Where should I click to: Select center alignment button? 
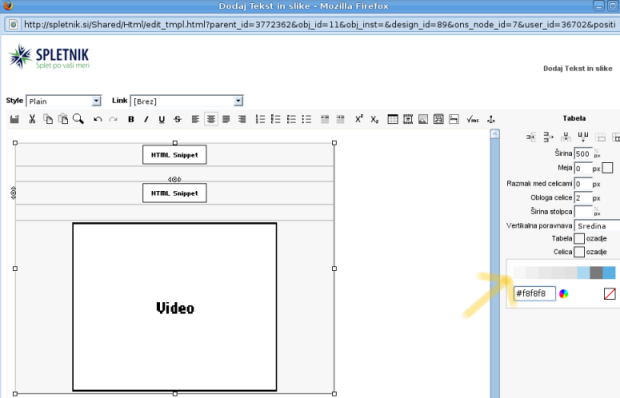click(211, 119)
